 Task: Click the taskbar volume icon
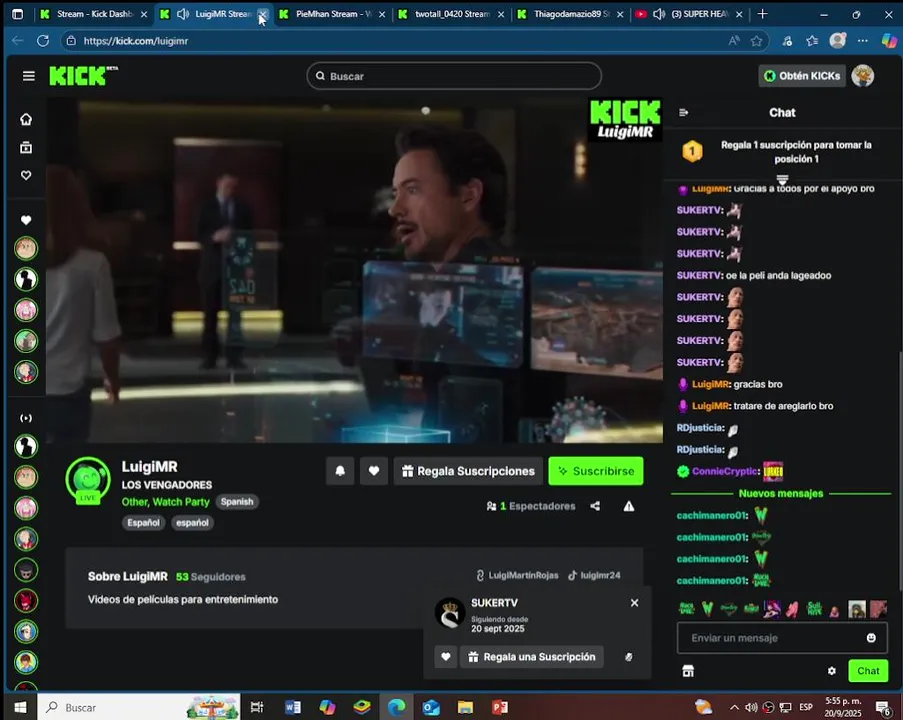click(752, 707)
